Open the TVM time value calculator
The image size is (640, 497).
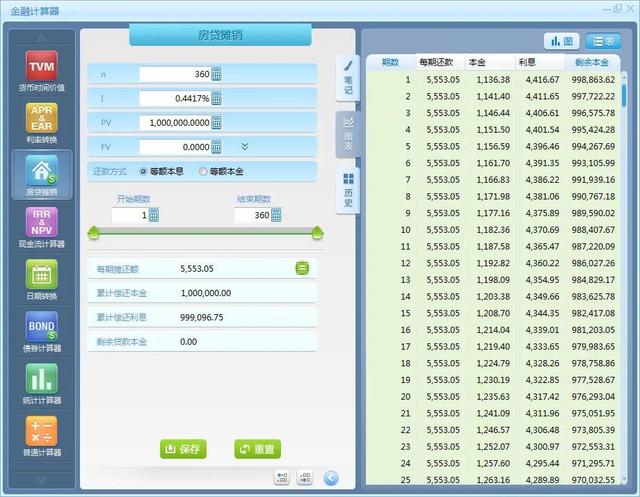(42, 66)
